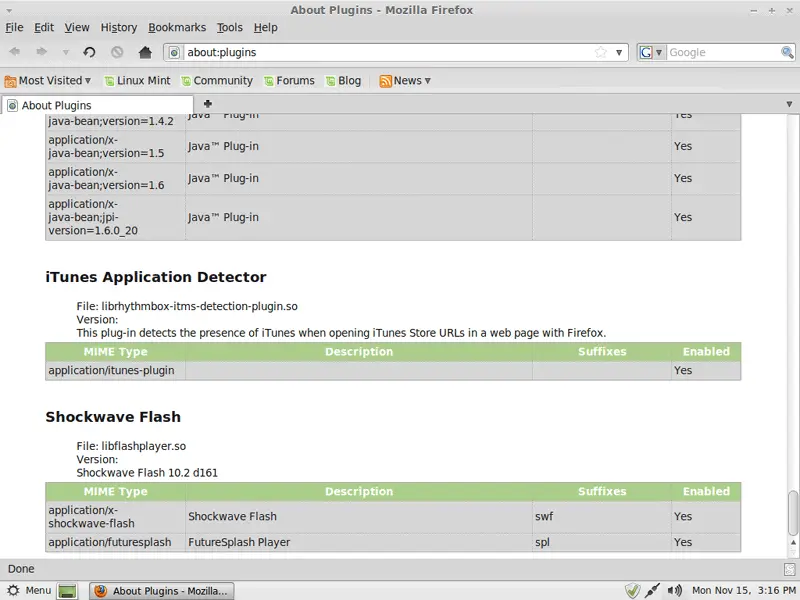Click iTunes table MIME Type header
Image resolution: width=800 pixels, height=600 pixels.
point(115,352)
